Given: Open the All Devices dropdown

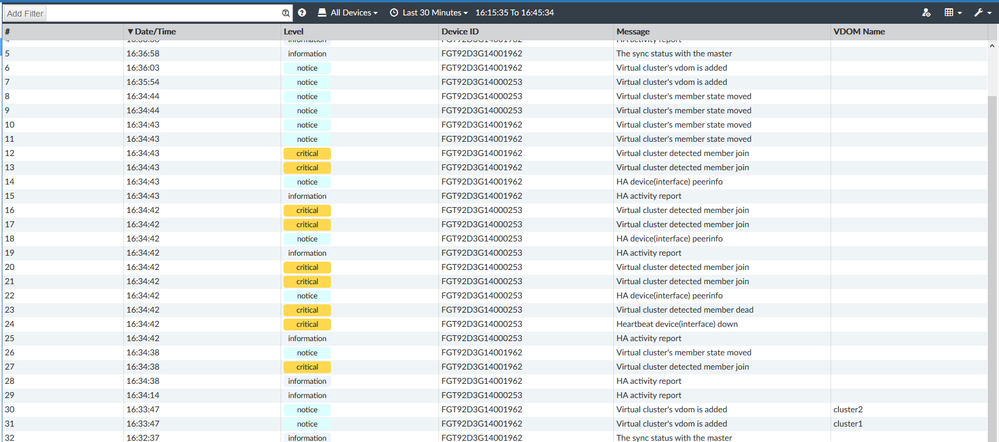Looking at the screenshot, I should [348, 13].
